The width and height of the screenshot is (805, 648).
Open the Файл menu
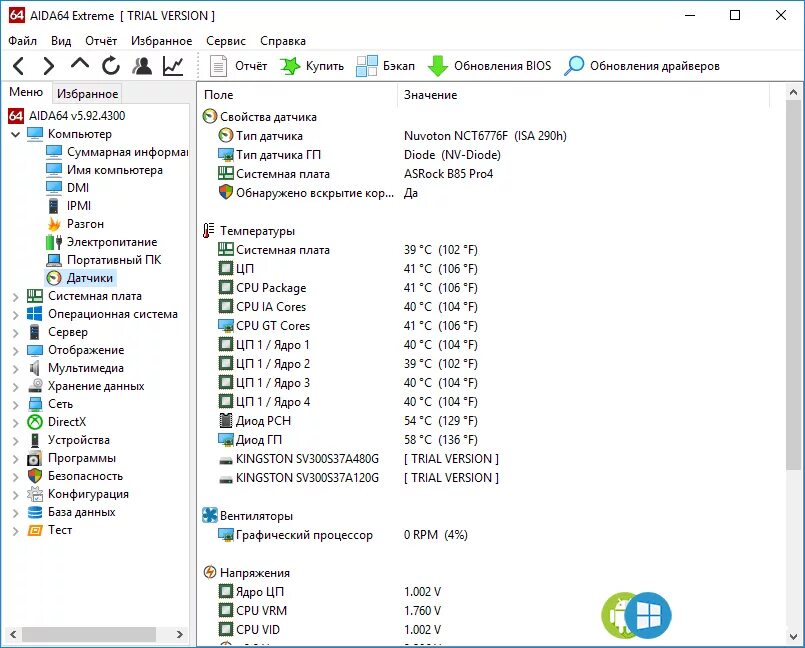pyautogui.click(x=23, y=41)
